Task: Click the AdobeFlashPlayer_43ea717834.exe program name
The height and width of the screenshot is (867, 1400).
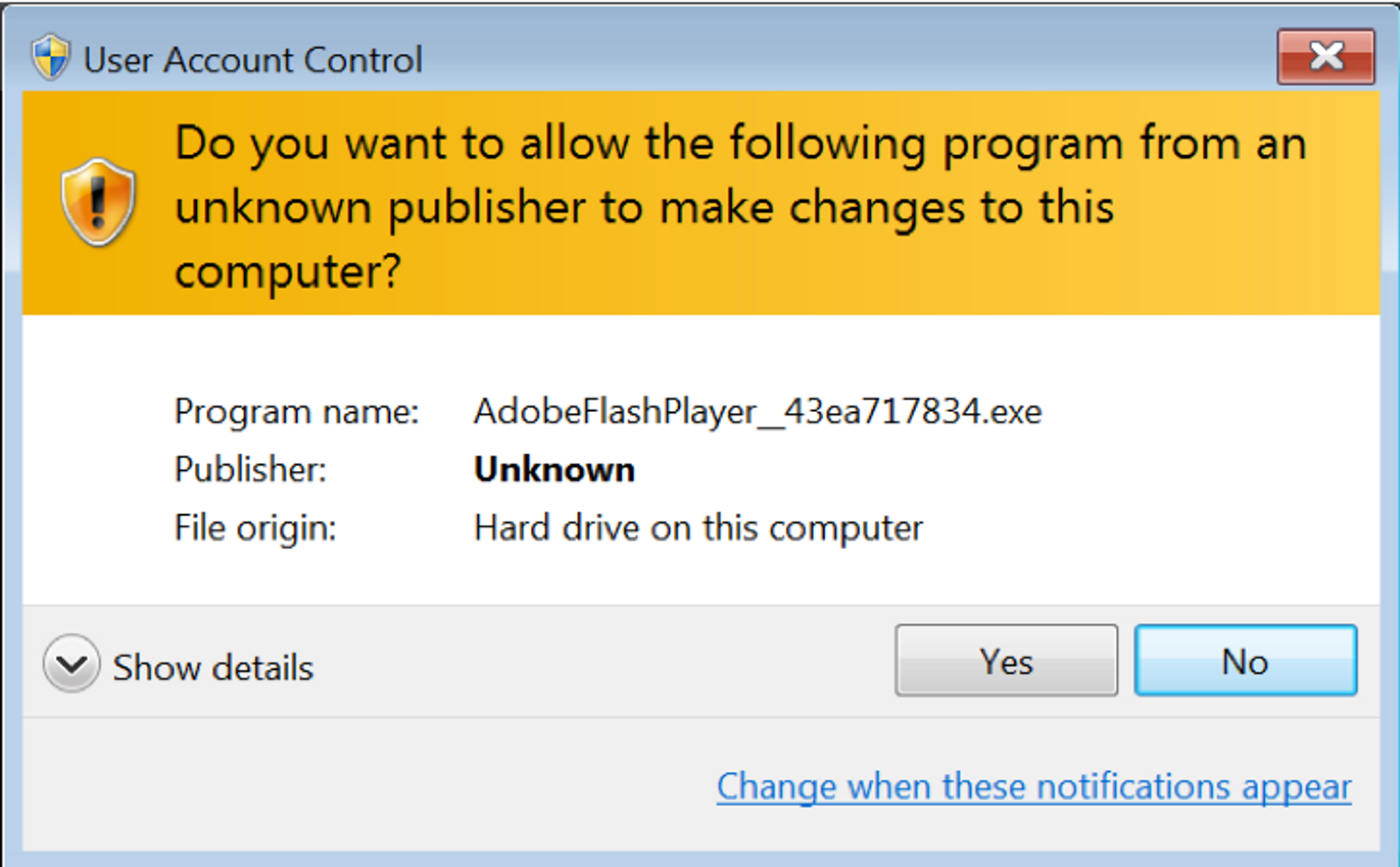Action: tap(758, 411)
